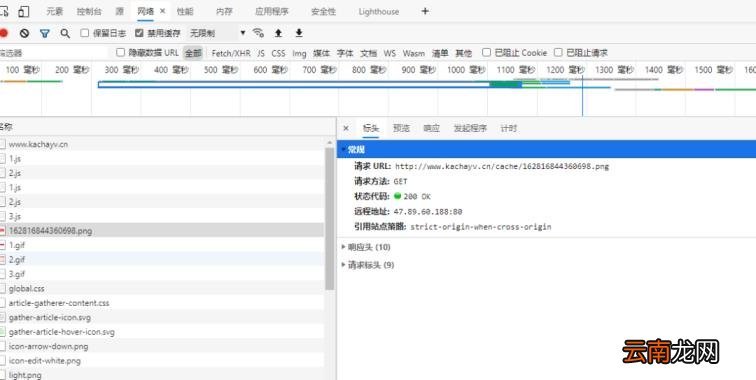Select the 响应 details tab

pyautogui.click(x=432, y=128)
